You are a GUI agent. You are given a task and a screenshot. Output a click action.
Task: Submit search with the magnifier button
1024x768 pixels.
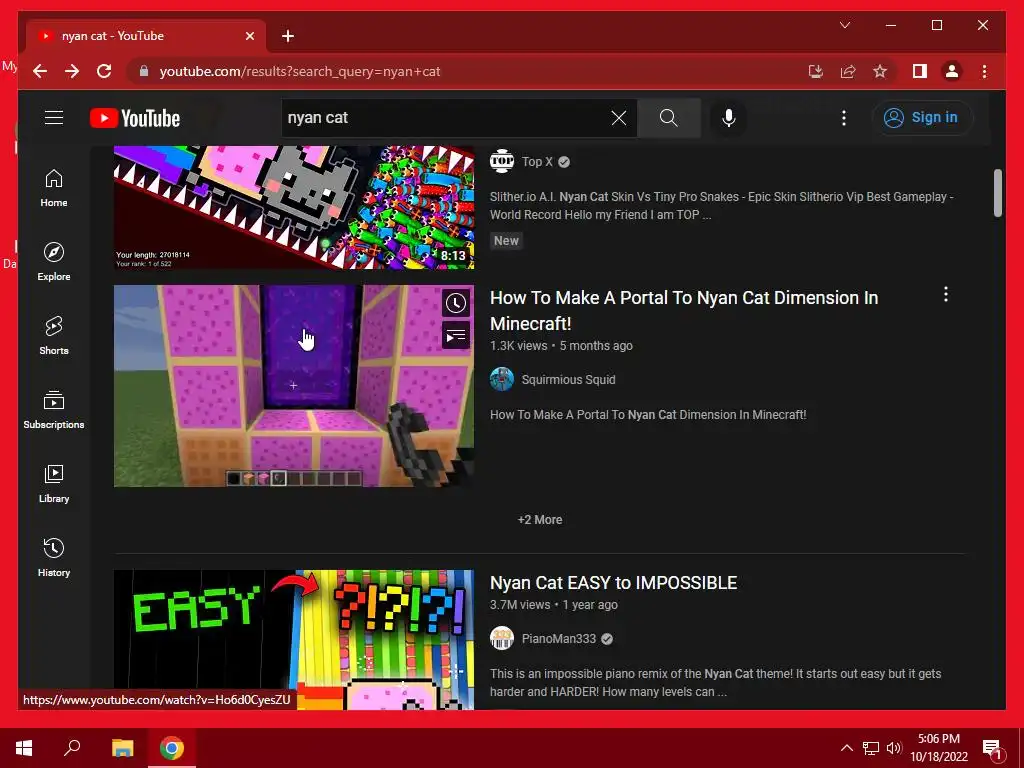(x=668, y=118)
